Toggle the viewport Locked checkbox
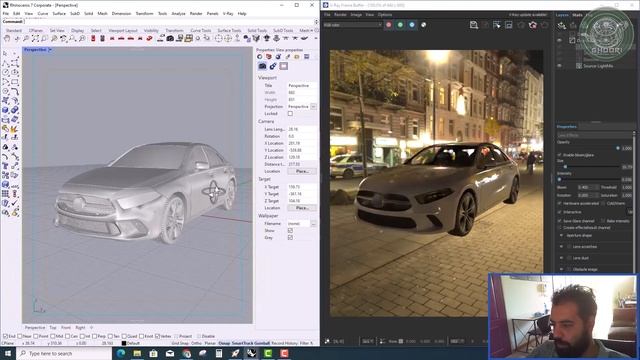 click(290, 113)
